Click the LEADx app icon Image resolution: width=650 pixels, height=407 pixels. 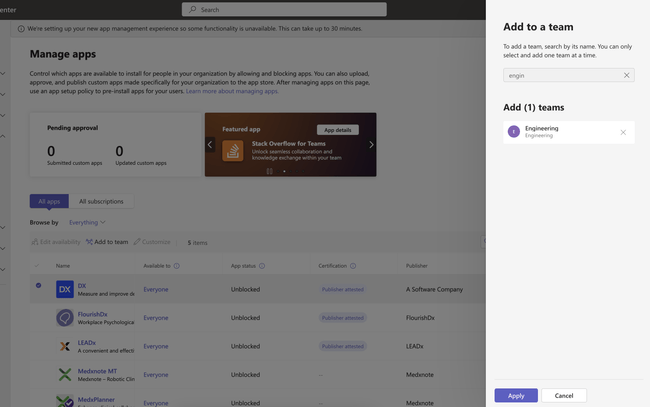point(65,346)
